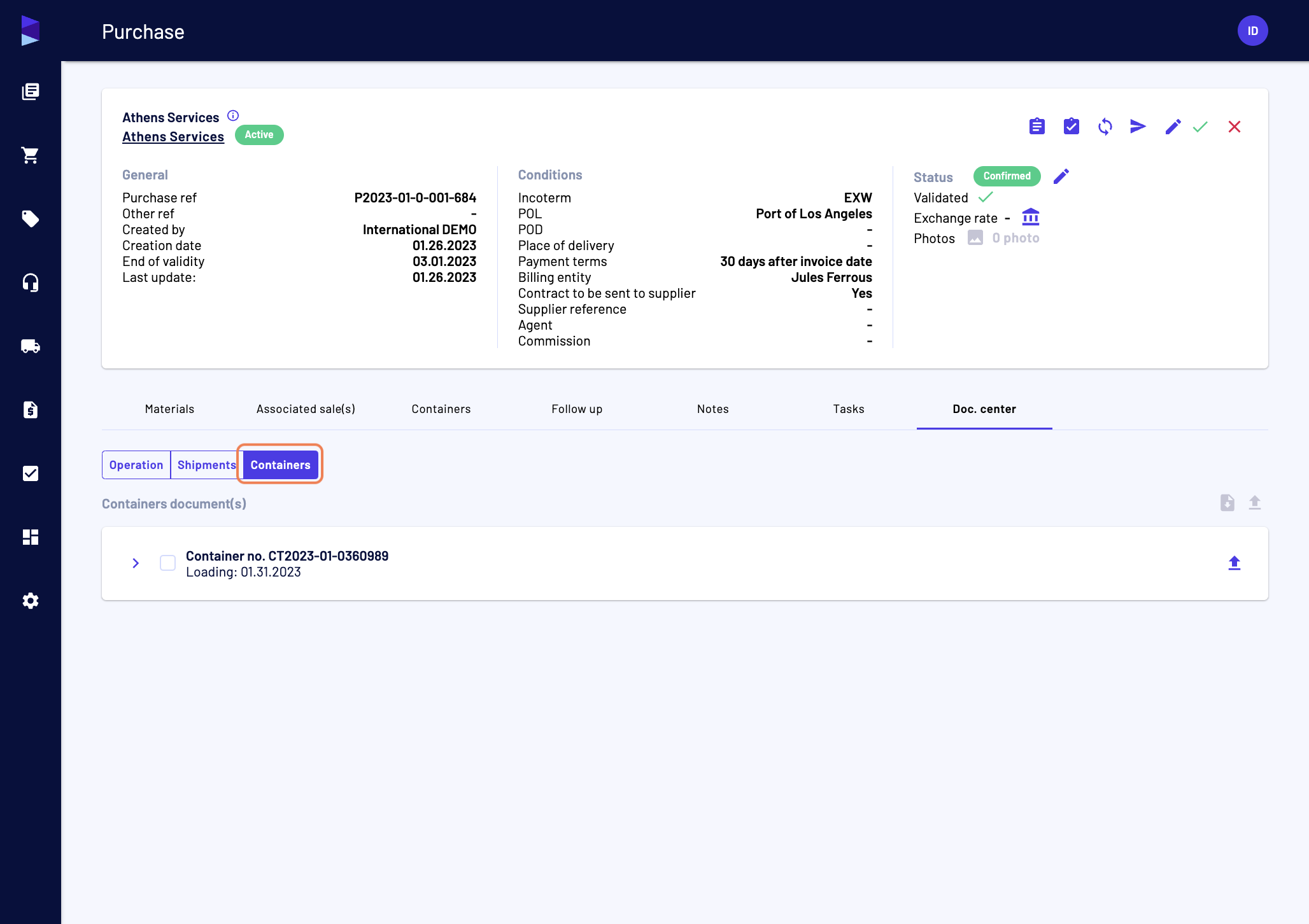This screenshot has width=1309, height=924.
Task: Open the Athens Services underlined link
Action: (x=173, y=137)
